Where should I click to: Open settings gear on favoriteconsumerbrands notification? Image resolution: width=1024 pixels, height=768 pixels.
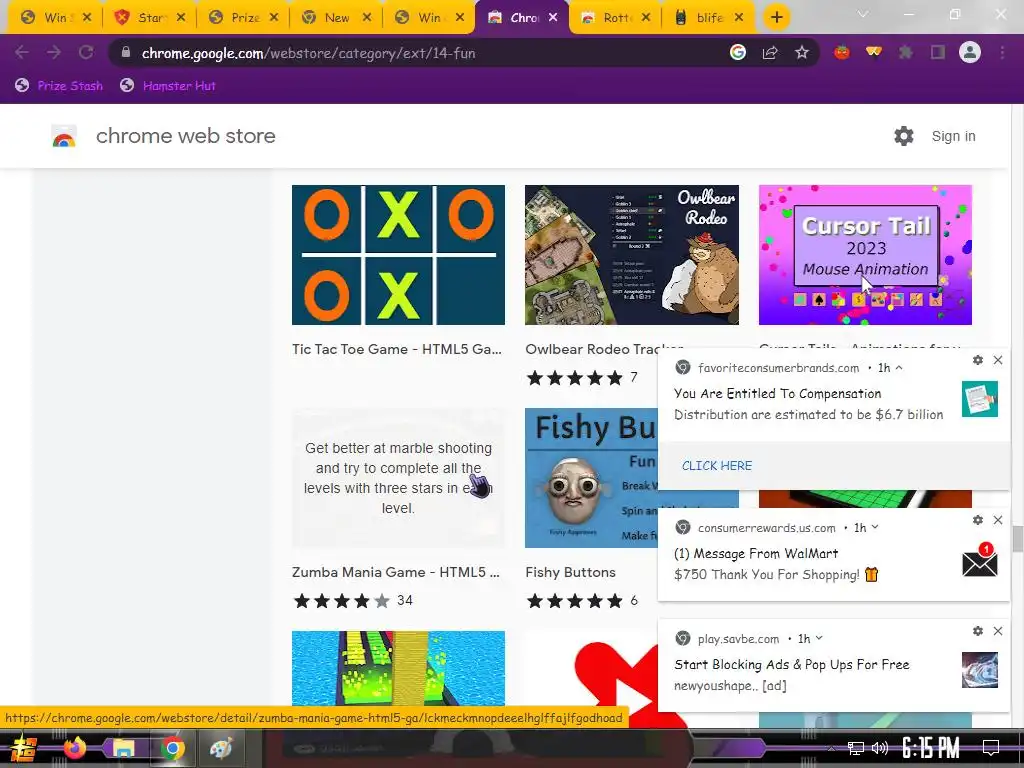click(978, 360)
